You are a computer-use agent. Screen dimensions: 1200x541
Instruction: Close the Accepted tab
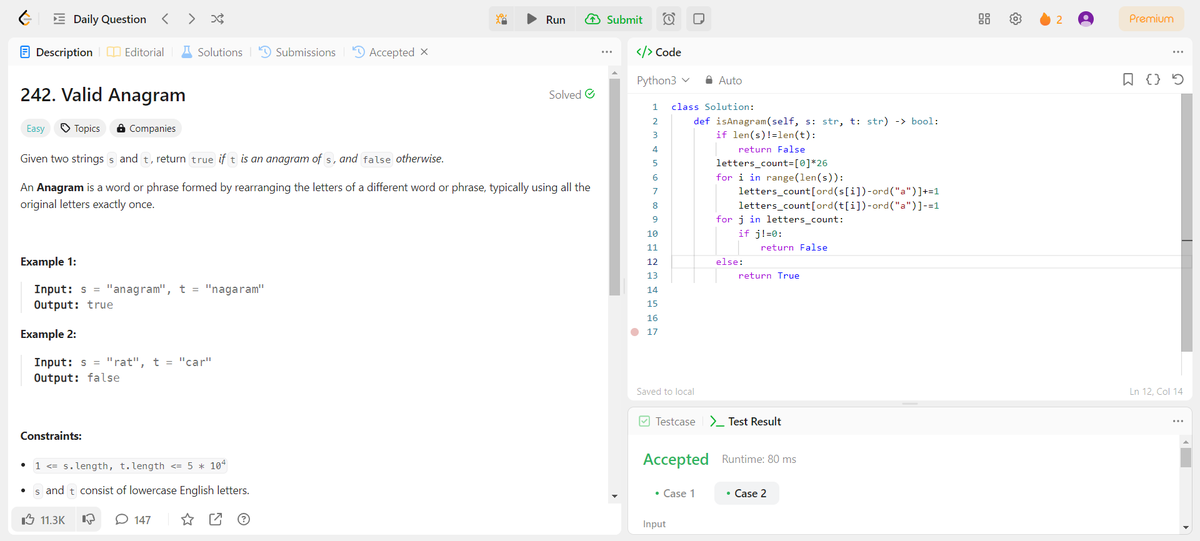pyautogui.click(x=424, y=52)
